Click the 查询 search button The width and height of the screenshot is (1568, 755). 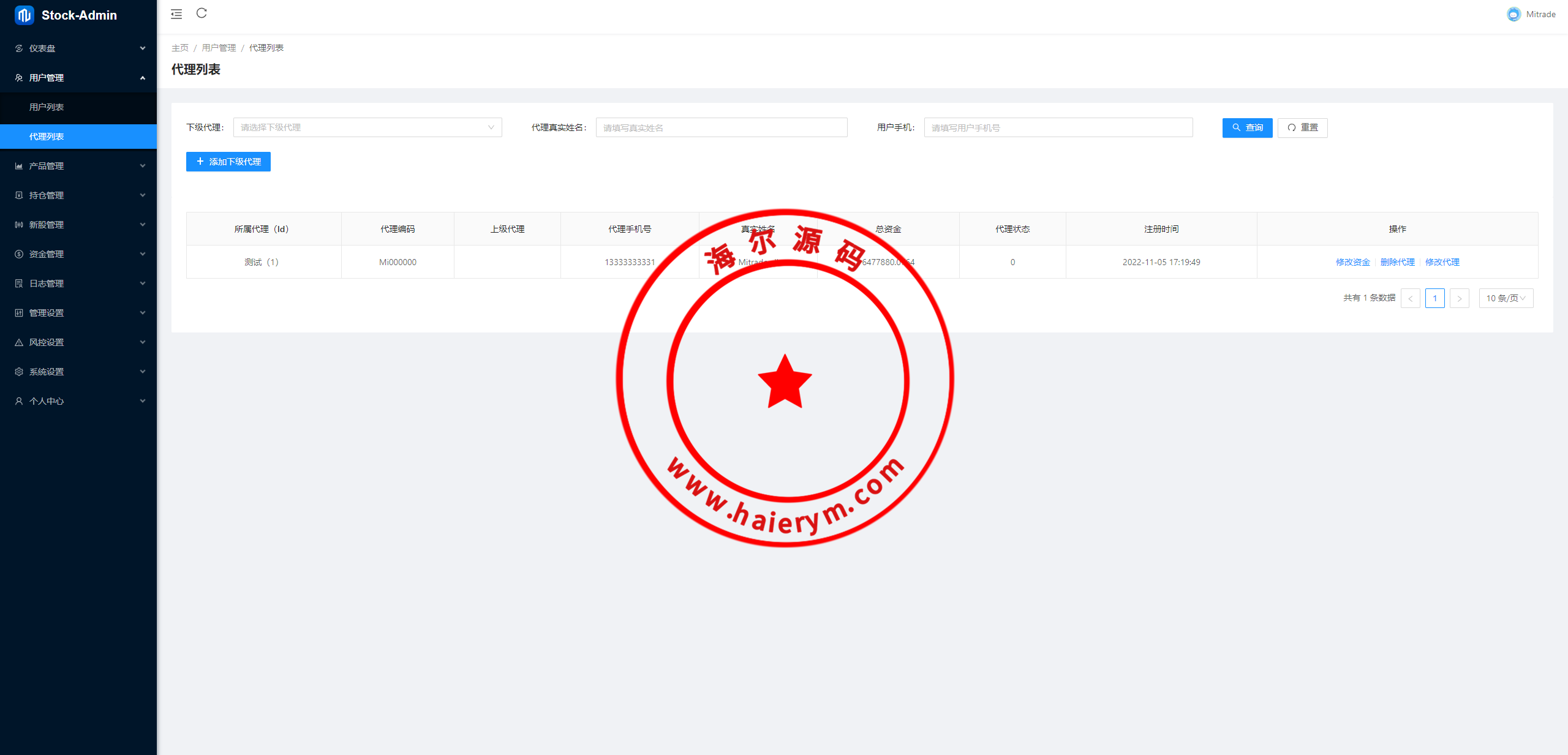(1247, 127)
